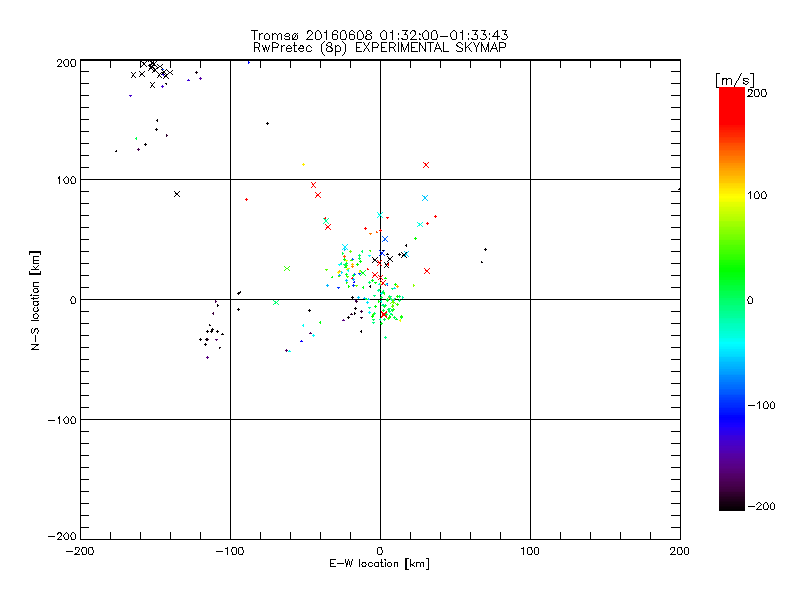Click the colorbar tick label '-100'
800x600 pixels.
(761, 406)
